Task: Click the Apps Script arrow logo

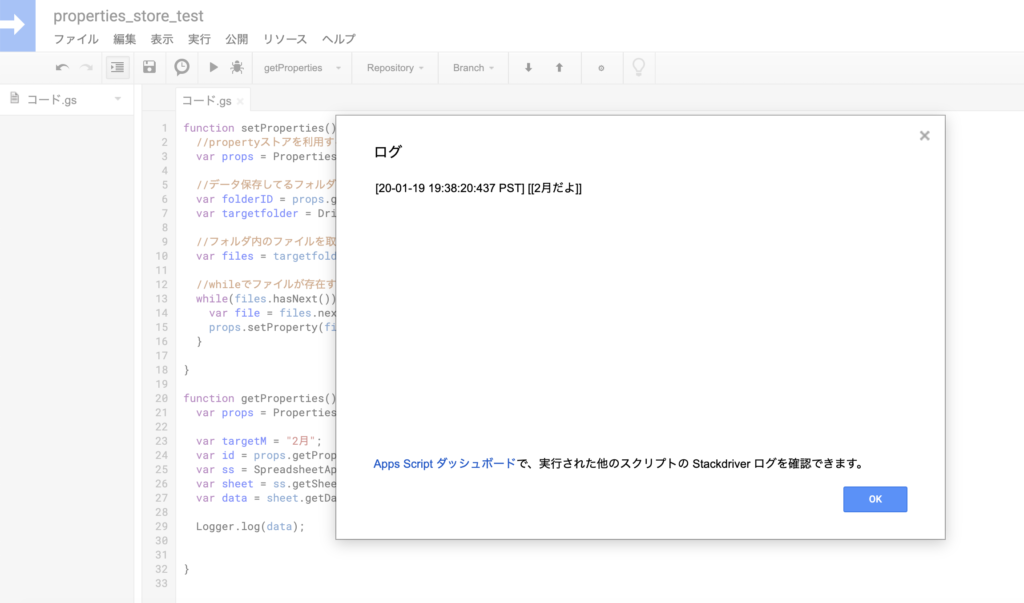Action: click(x=17, y=25)
